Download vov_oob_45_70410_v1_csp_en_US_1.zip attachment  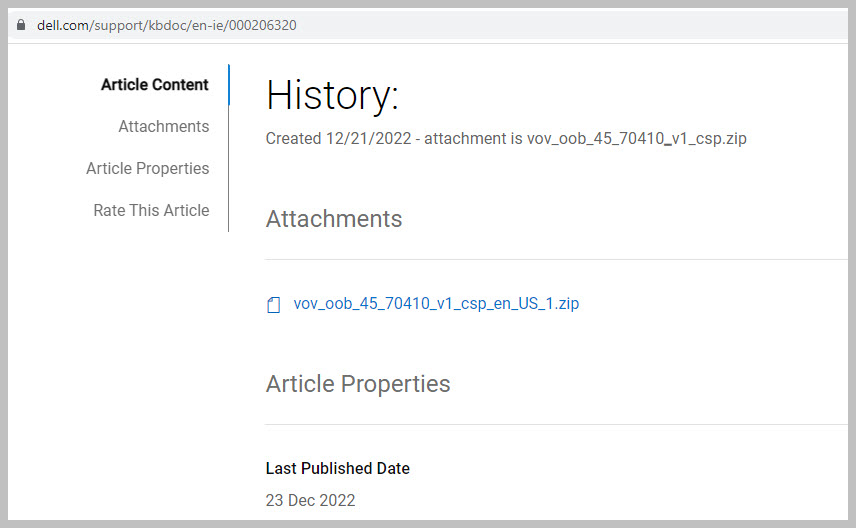click(x=436, y=304)
